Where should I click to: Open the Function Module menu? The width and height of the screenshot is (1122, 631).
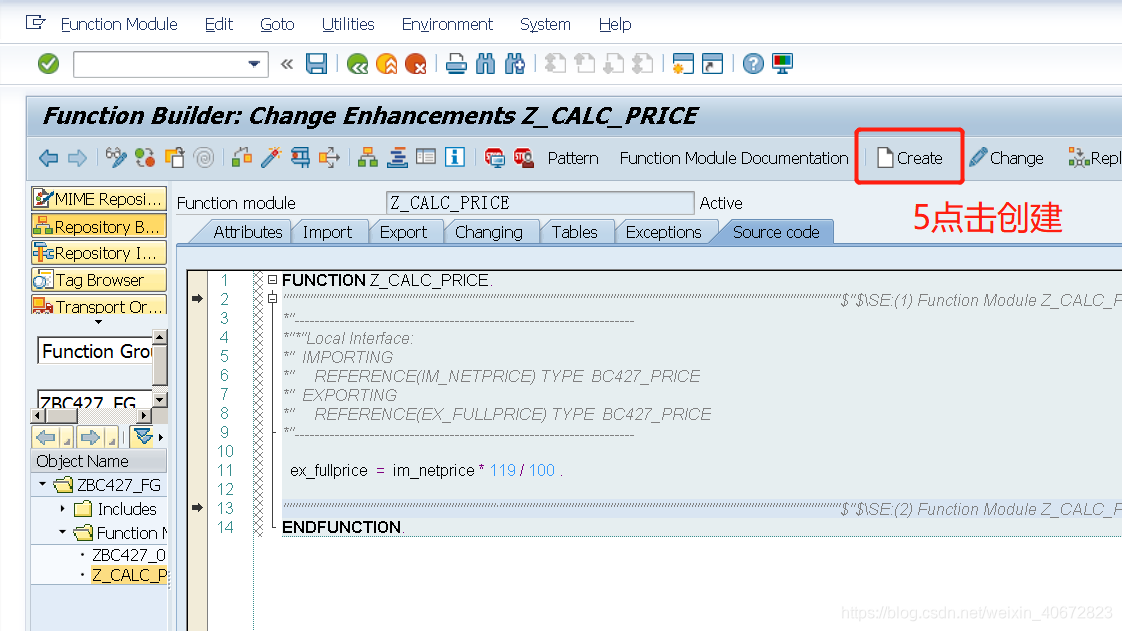point(119,24)
